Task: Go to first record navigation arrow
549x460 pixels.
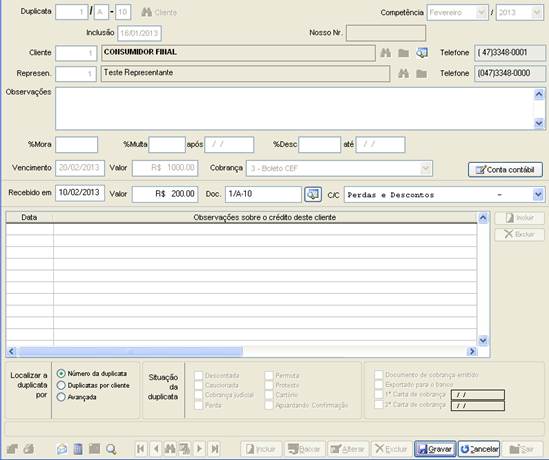Action: pos(140,448)
